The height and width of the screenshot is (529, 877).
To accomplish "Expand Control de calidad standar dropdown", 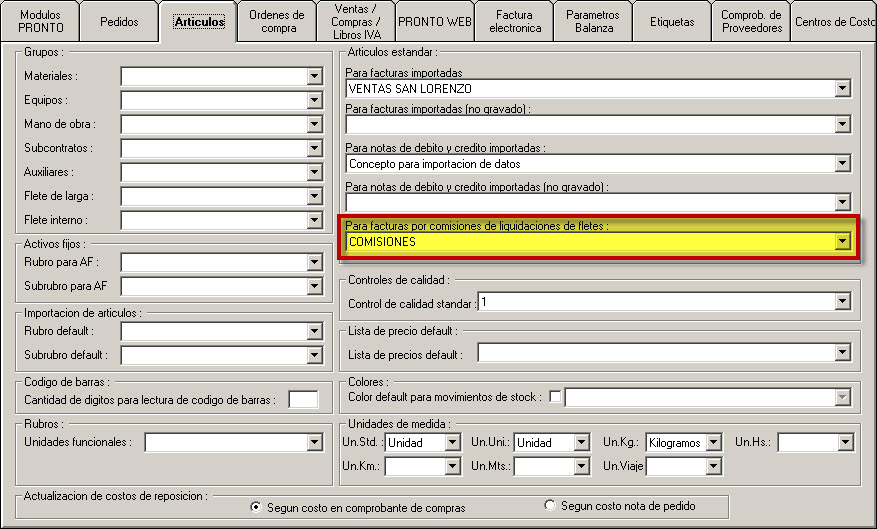I will 842,302.
